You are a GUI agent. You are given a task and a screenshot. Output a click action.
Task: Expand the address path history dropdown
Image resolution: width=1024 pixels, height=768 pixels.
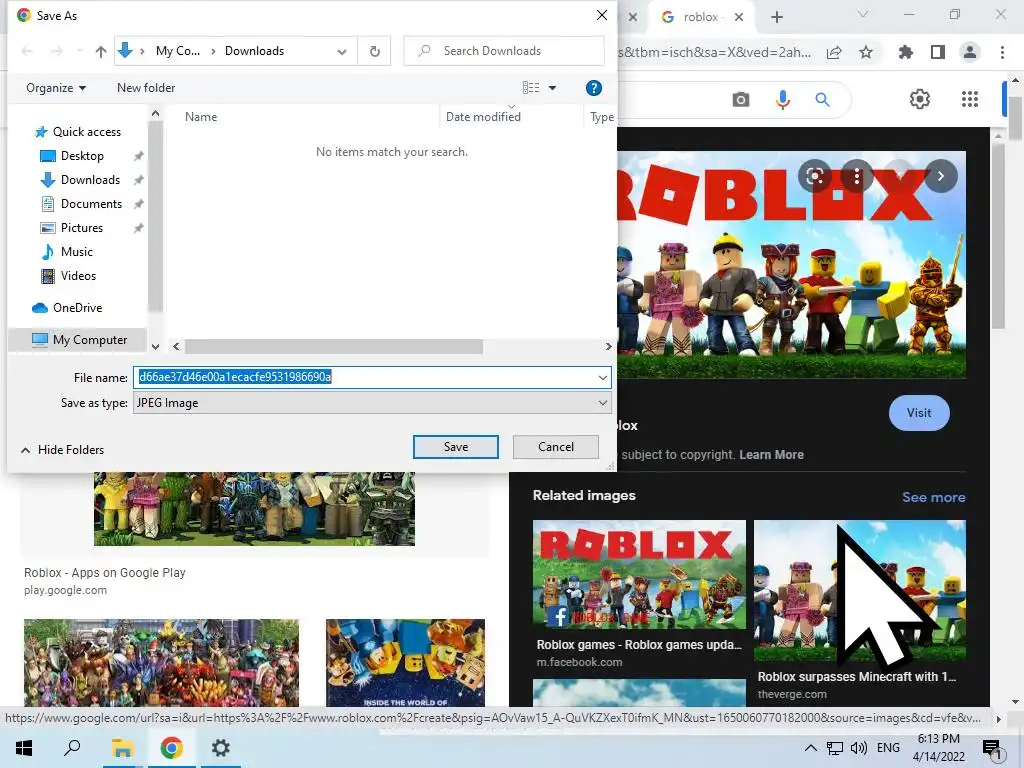[342, 52]
